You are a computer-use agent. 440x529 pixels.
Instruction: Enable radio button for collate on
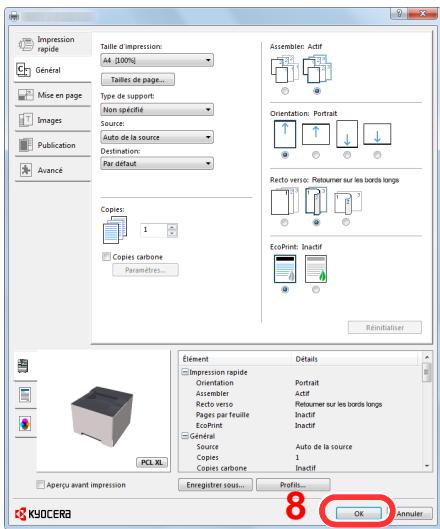[x=317, y=91]
